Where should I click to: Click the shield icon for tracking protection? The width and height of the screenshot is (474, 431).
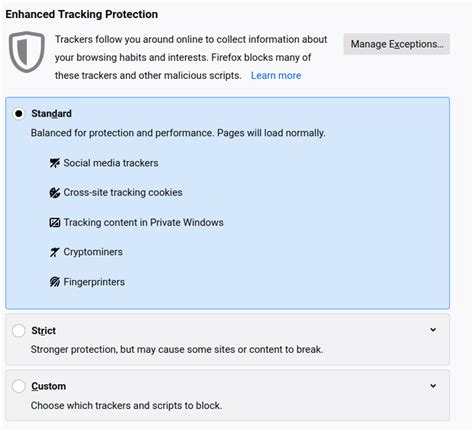click(x=27, y=52)
